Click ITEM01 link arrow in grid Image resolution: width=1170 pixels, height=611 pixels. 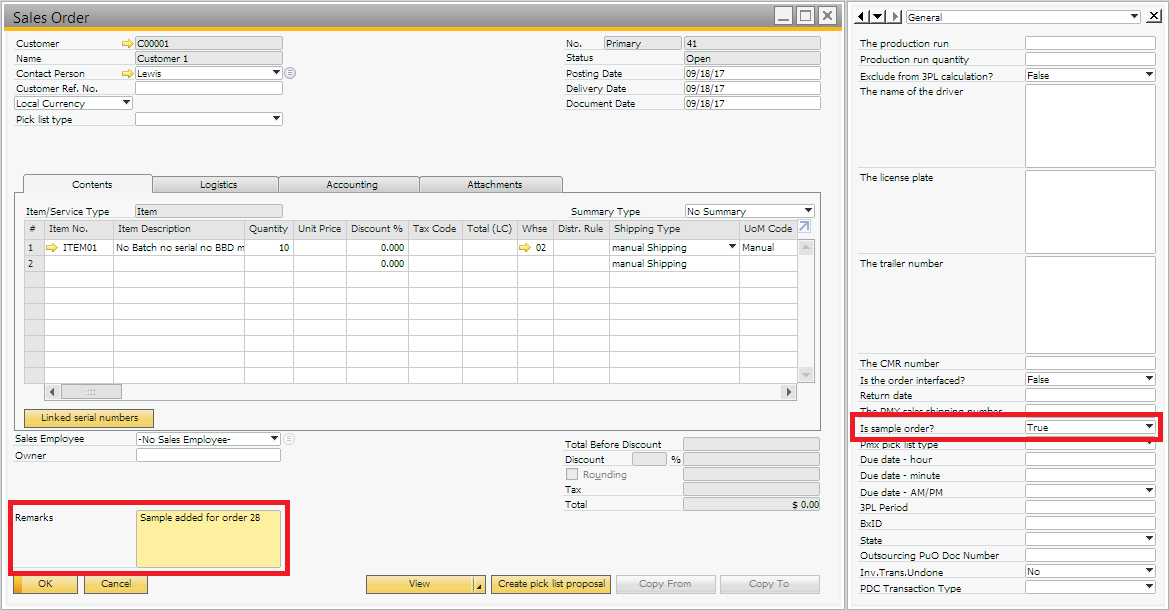53,248
